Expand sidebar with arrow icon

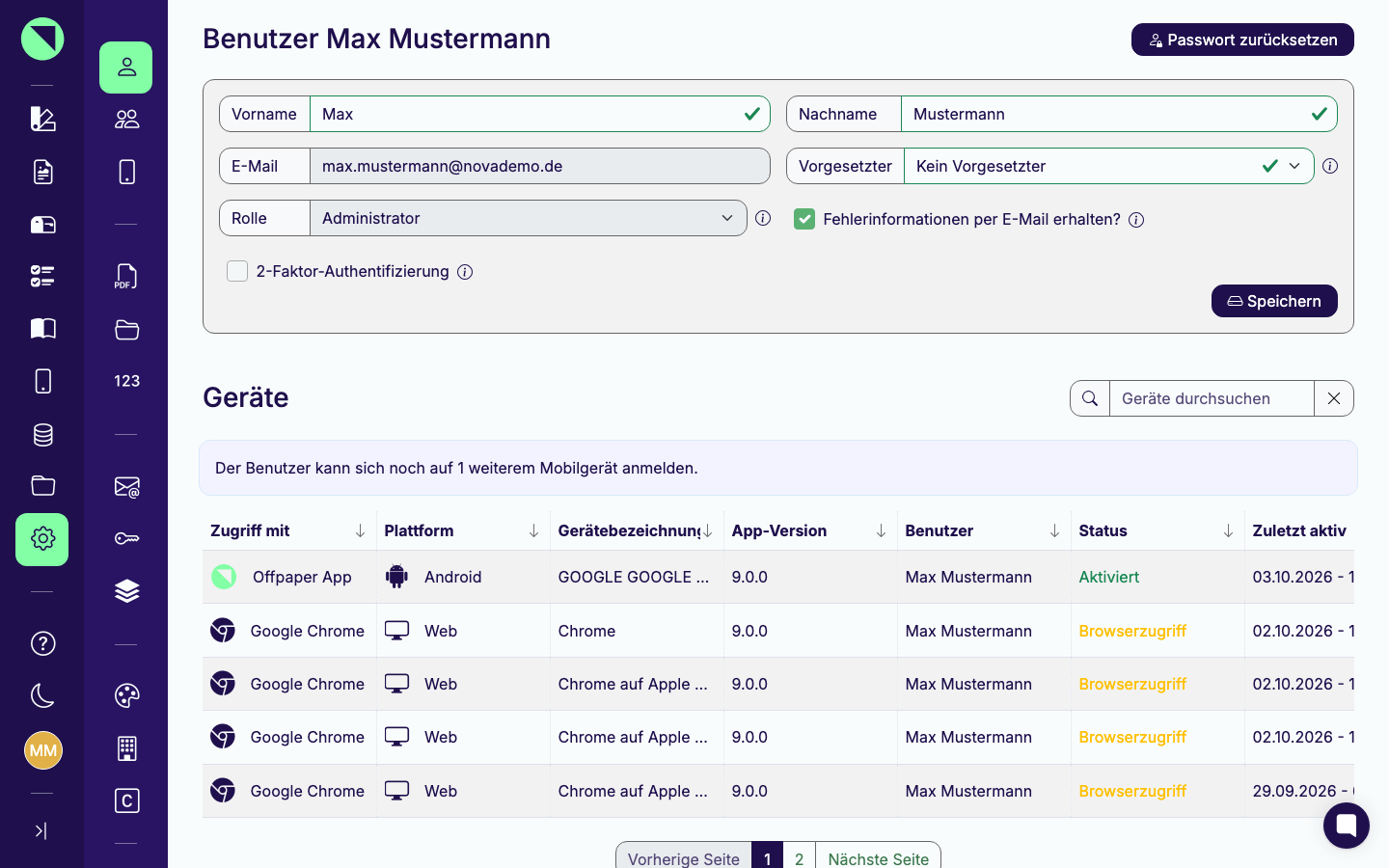tap(41, 830)
